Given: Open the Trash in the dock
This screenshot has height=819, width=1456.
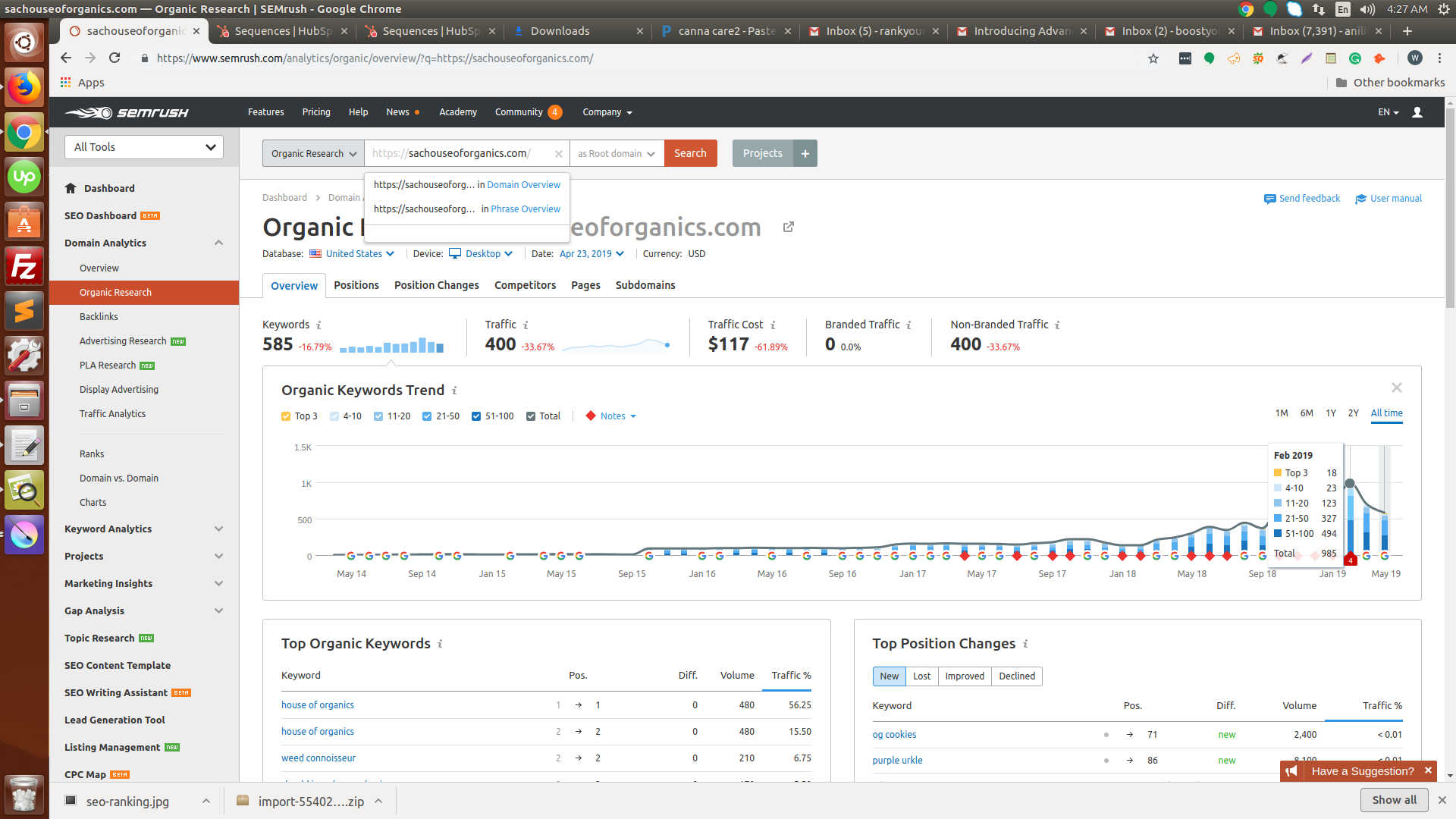Looking at the screenshot, I should pyautogui.click(x=24, y=794).
